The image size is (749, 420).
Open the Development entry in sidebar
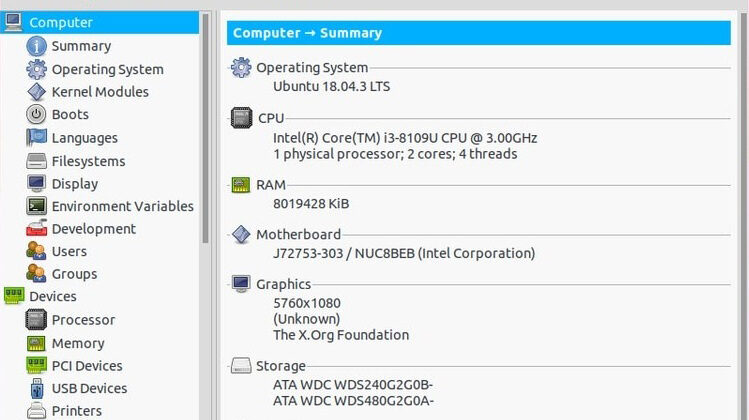click(93, 229)
